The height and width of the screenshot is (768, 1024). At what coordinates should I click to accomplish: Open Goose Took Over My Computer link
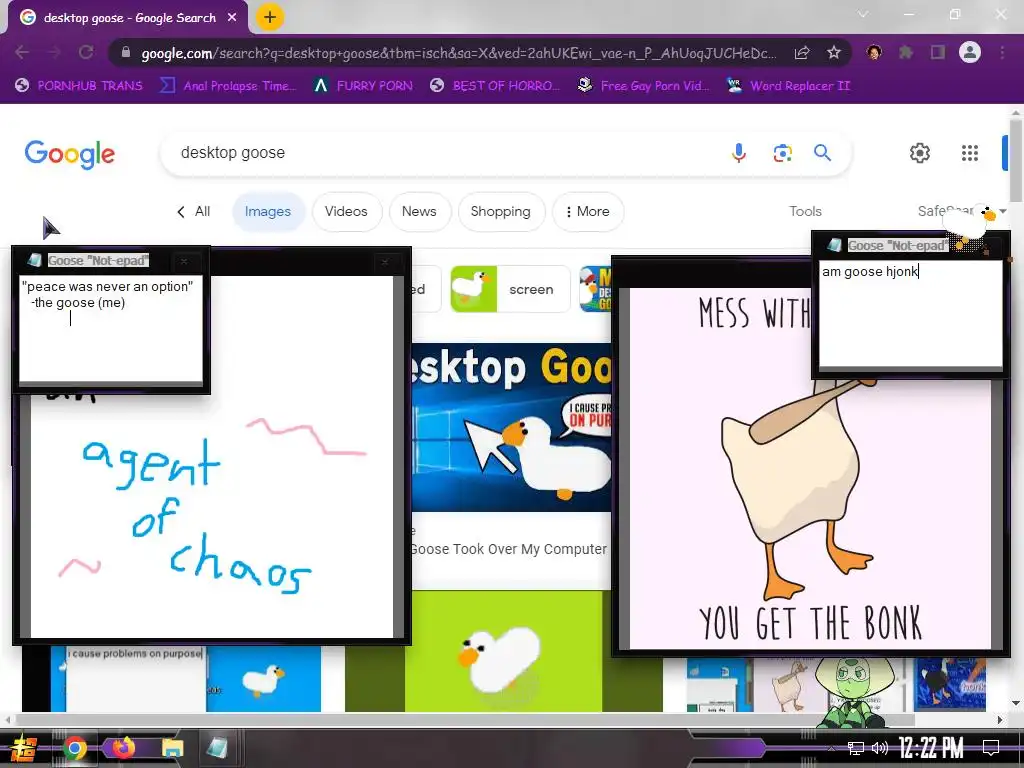508,549
